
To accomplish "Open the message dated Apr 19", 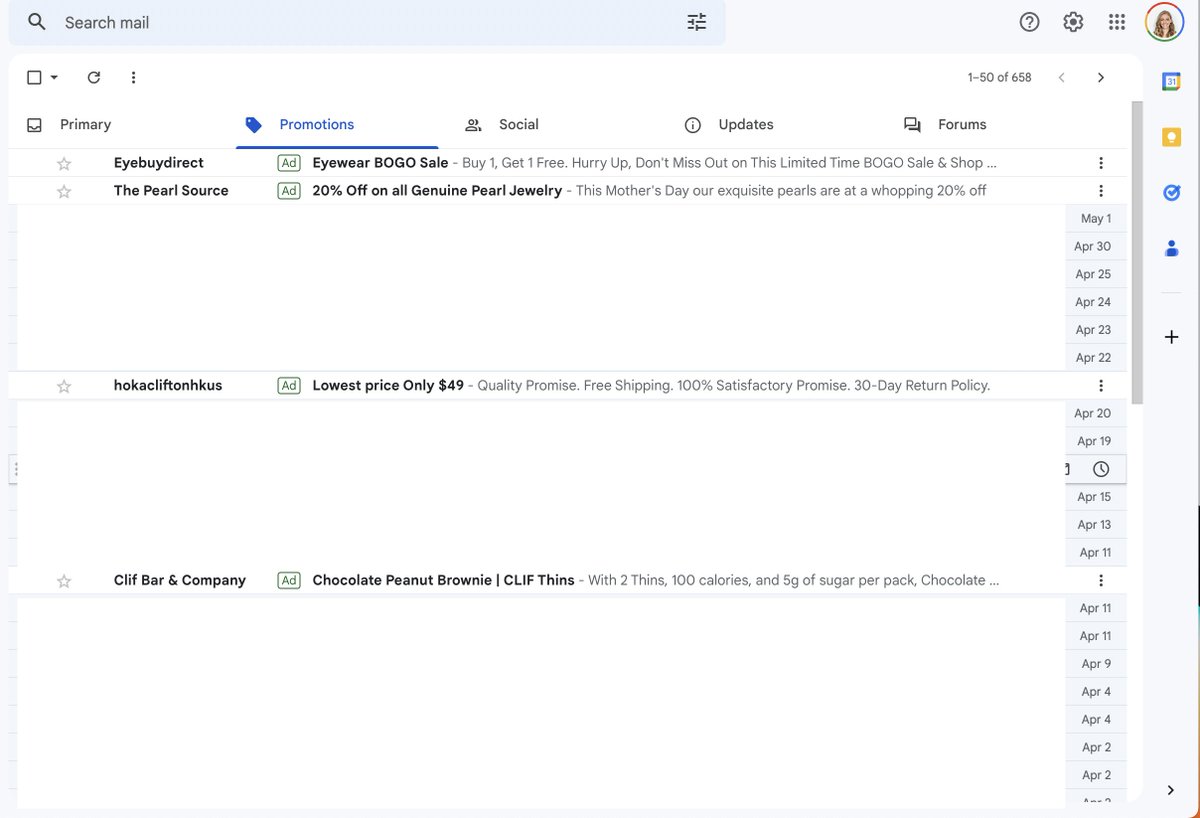I will pyautogui.click(x=1094, y=441).
